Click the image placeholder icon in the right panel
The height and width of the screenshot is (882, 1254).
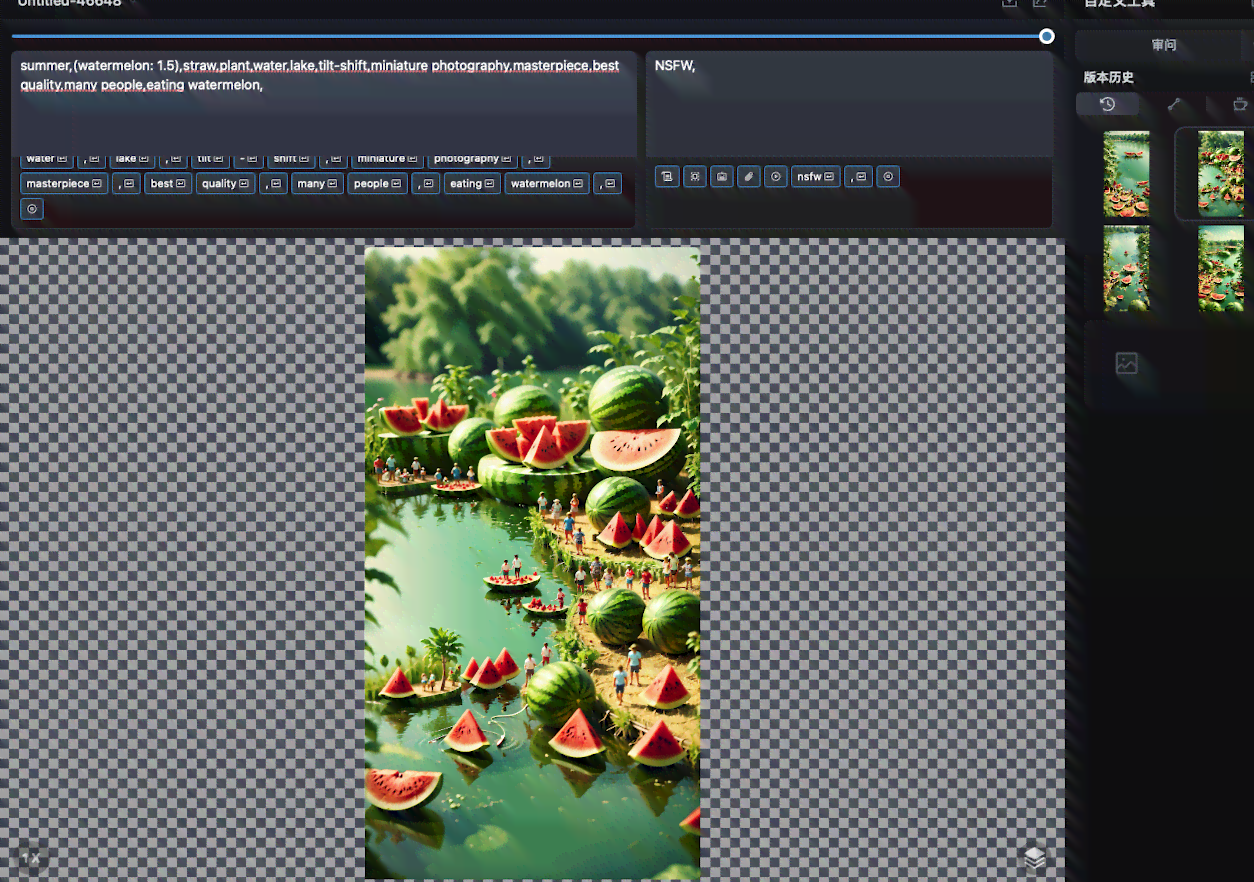pyautogui.click(x=1127, y=364)
